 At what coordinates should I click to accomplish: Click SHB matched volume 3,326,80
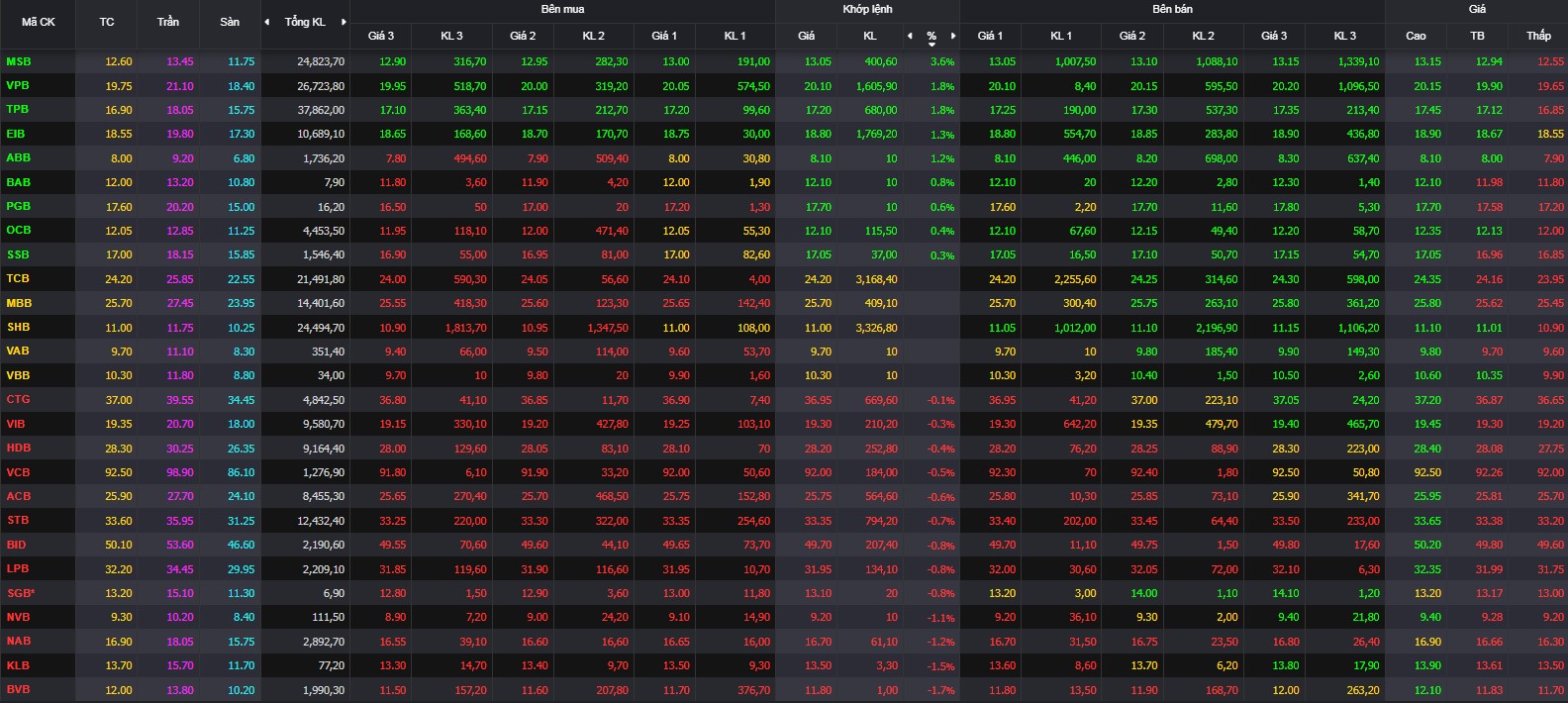click(x=876, y=328)
